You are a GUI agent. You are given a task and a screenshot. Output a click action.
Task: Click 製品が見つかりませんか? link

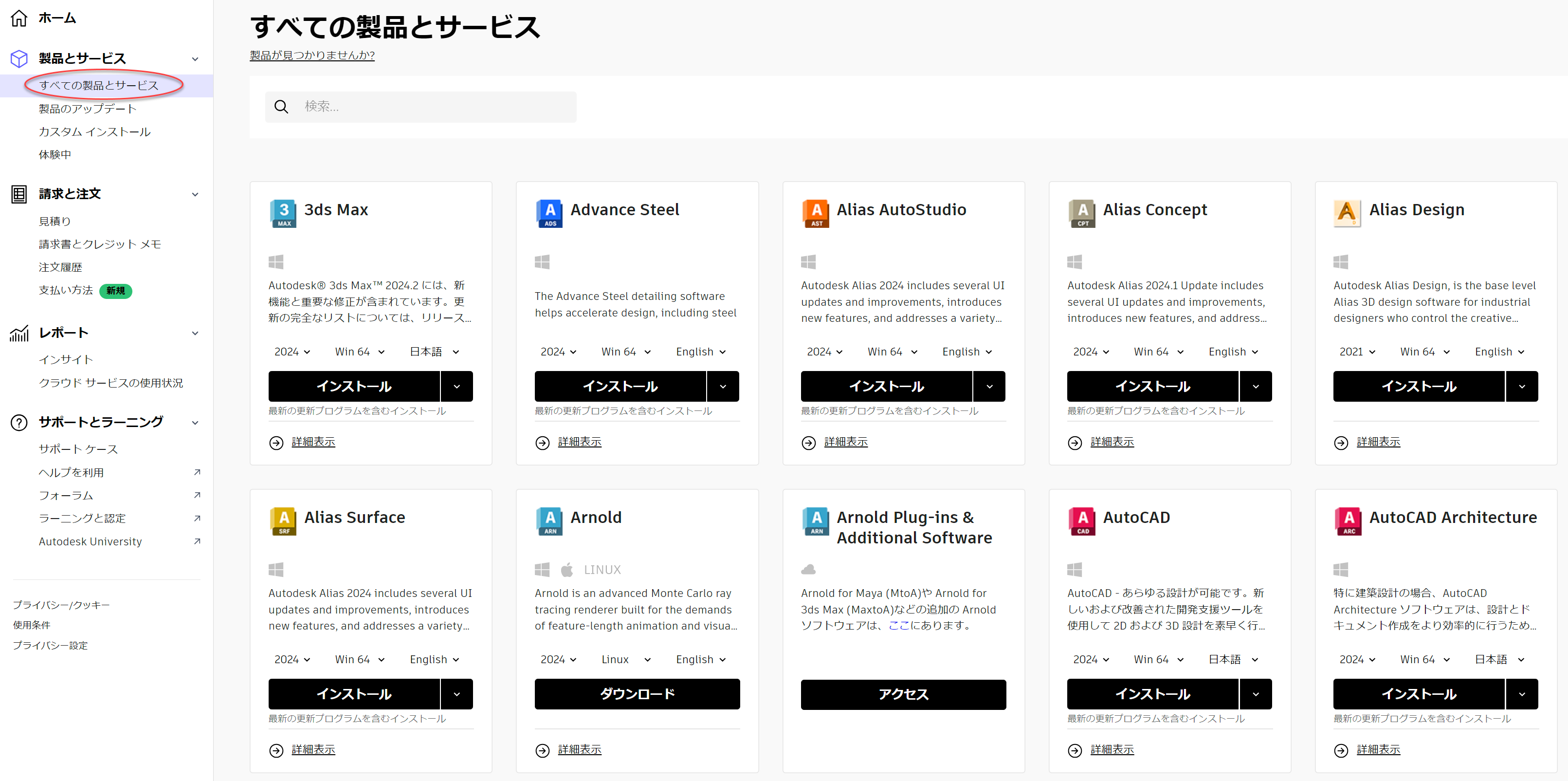tap(312, 56)
